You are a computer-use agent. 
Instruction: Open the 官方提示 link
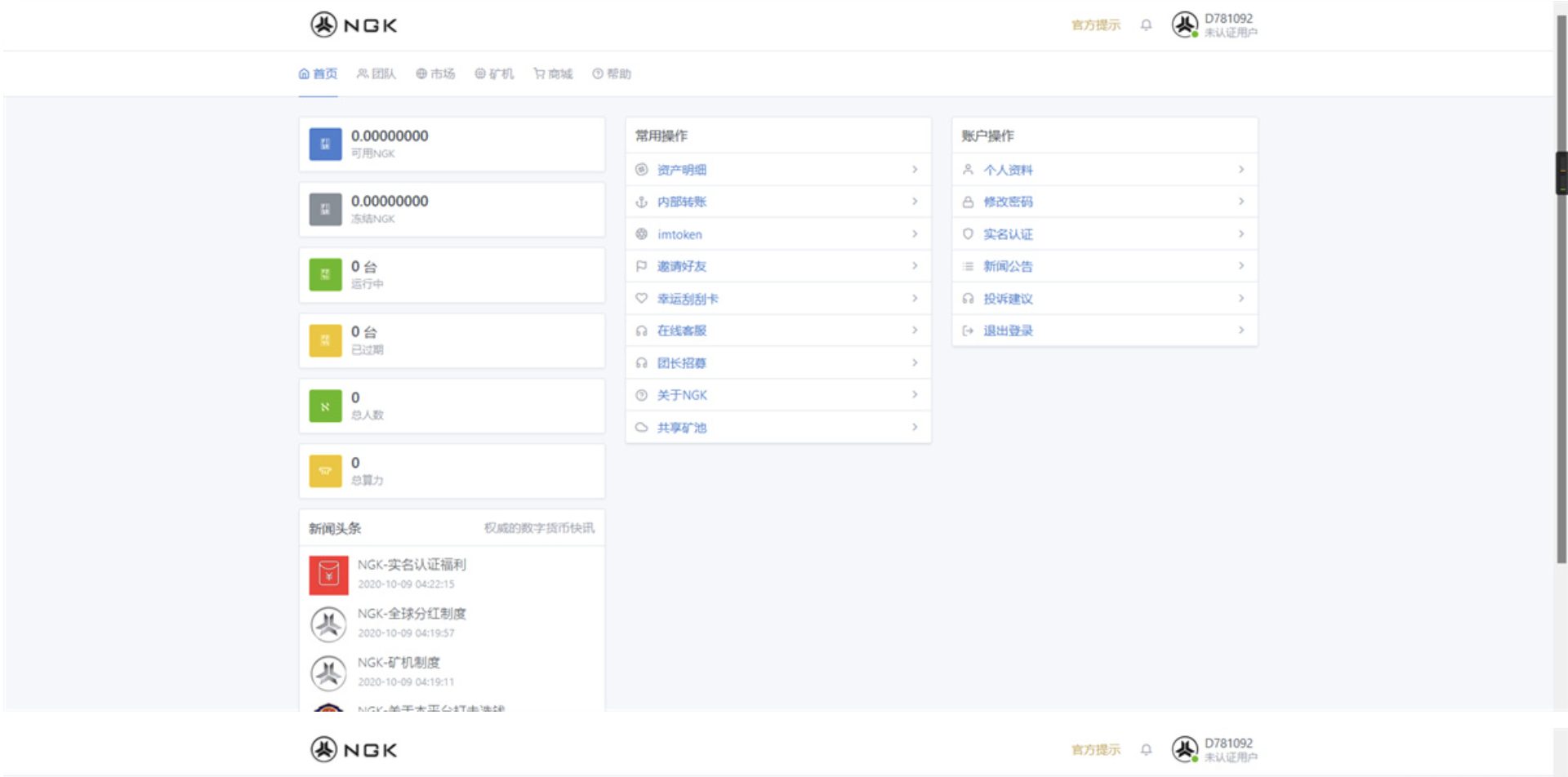1095,25
